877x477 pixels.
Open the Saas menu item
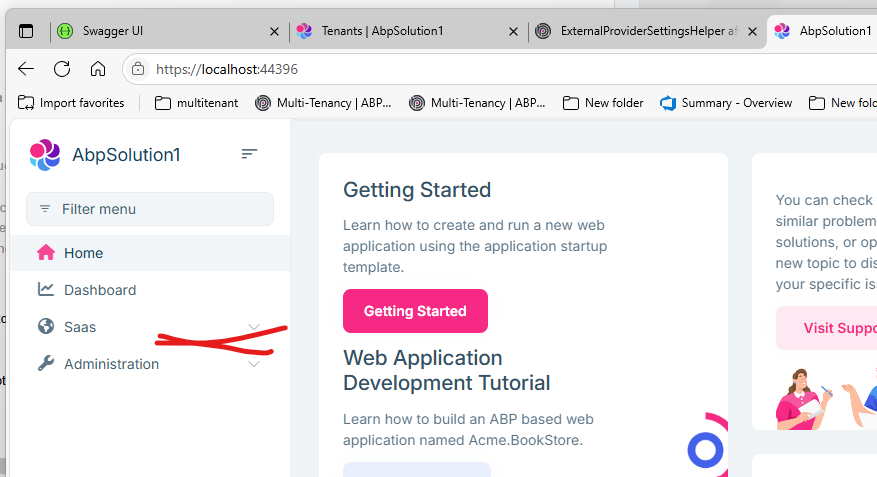pyautogui.click(x=150, y=327)
